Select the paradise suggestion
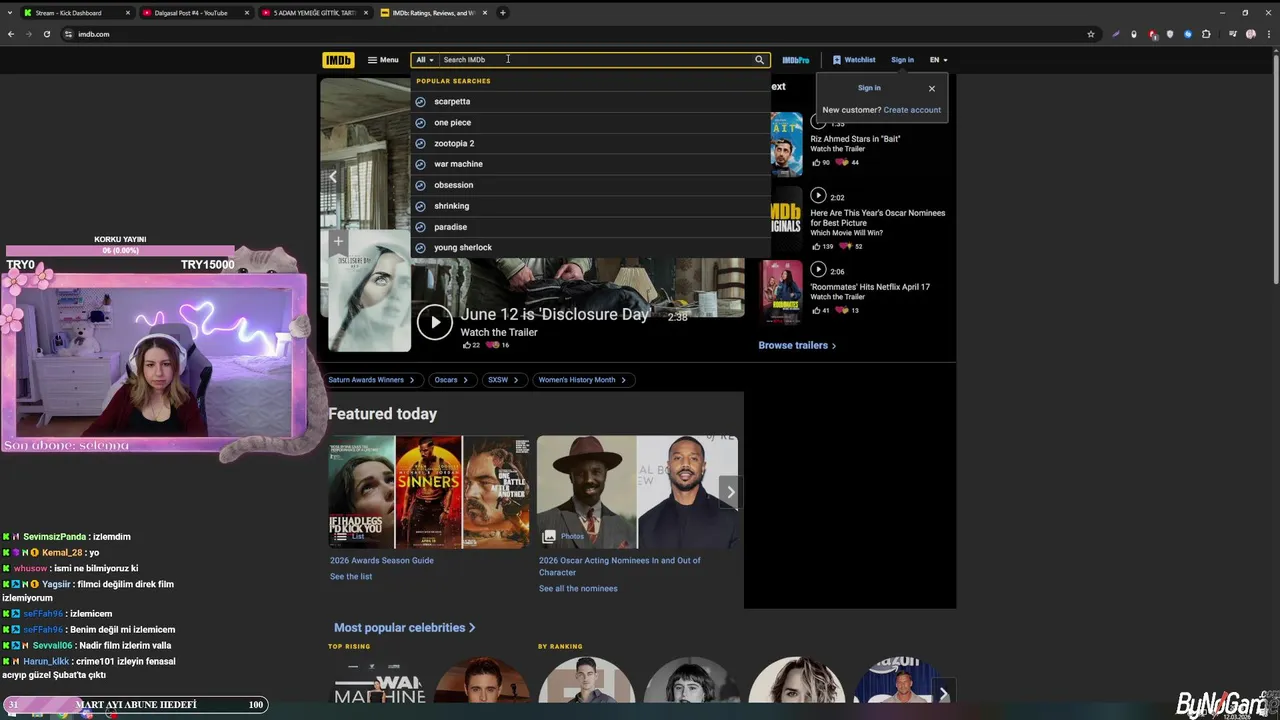 click(x=590, y=227)
